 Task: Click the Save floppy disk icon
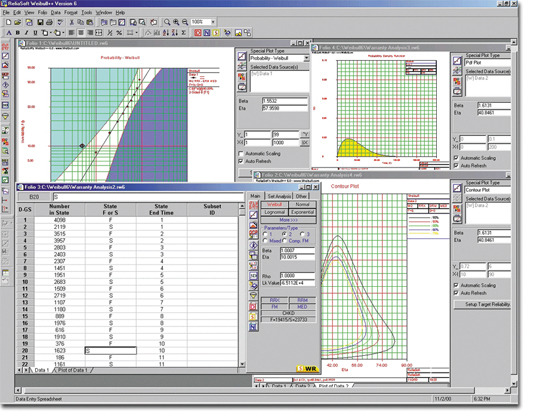[x=40, y=22]
